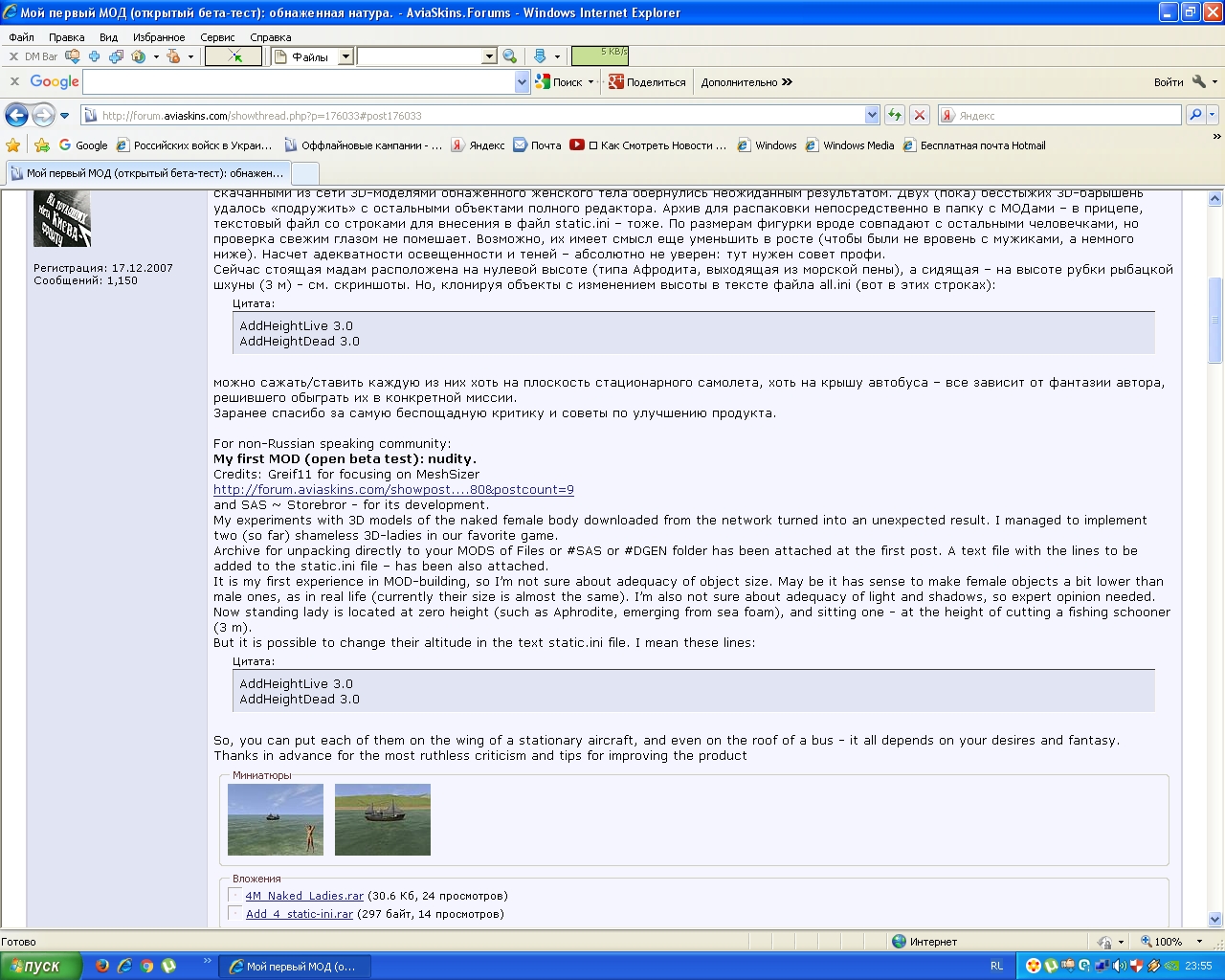Switch to the Мой первый МОД taskbar button

coord(295,967)
